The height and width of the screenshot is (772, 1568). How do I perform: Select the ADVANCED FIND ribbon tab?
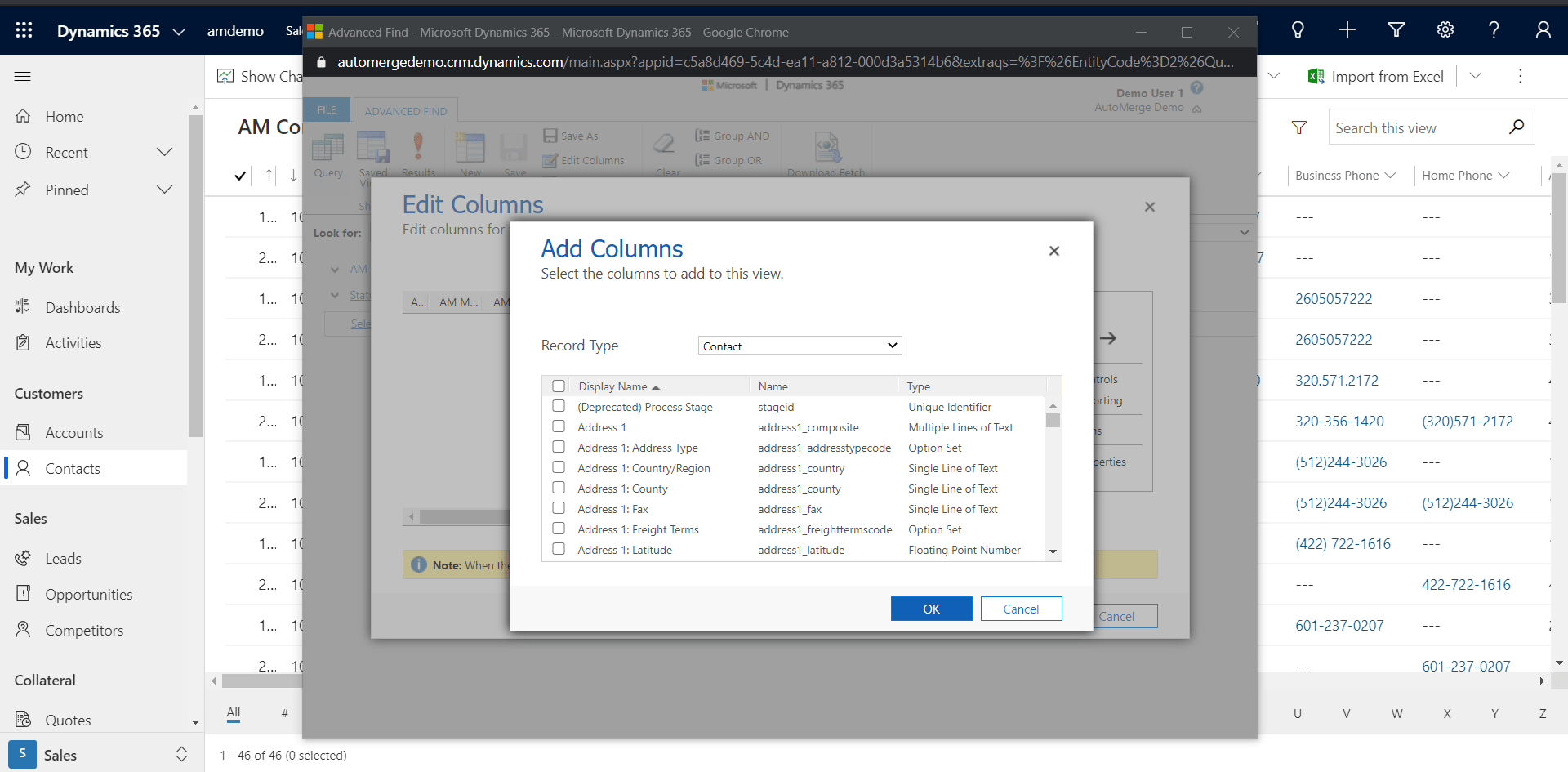click(406, 111)
